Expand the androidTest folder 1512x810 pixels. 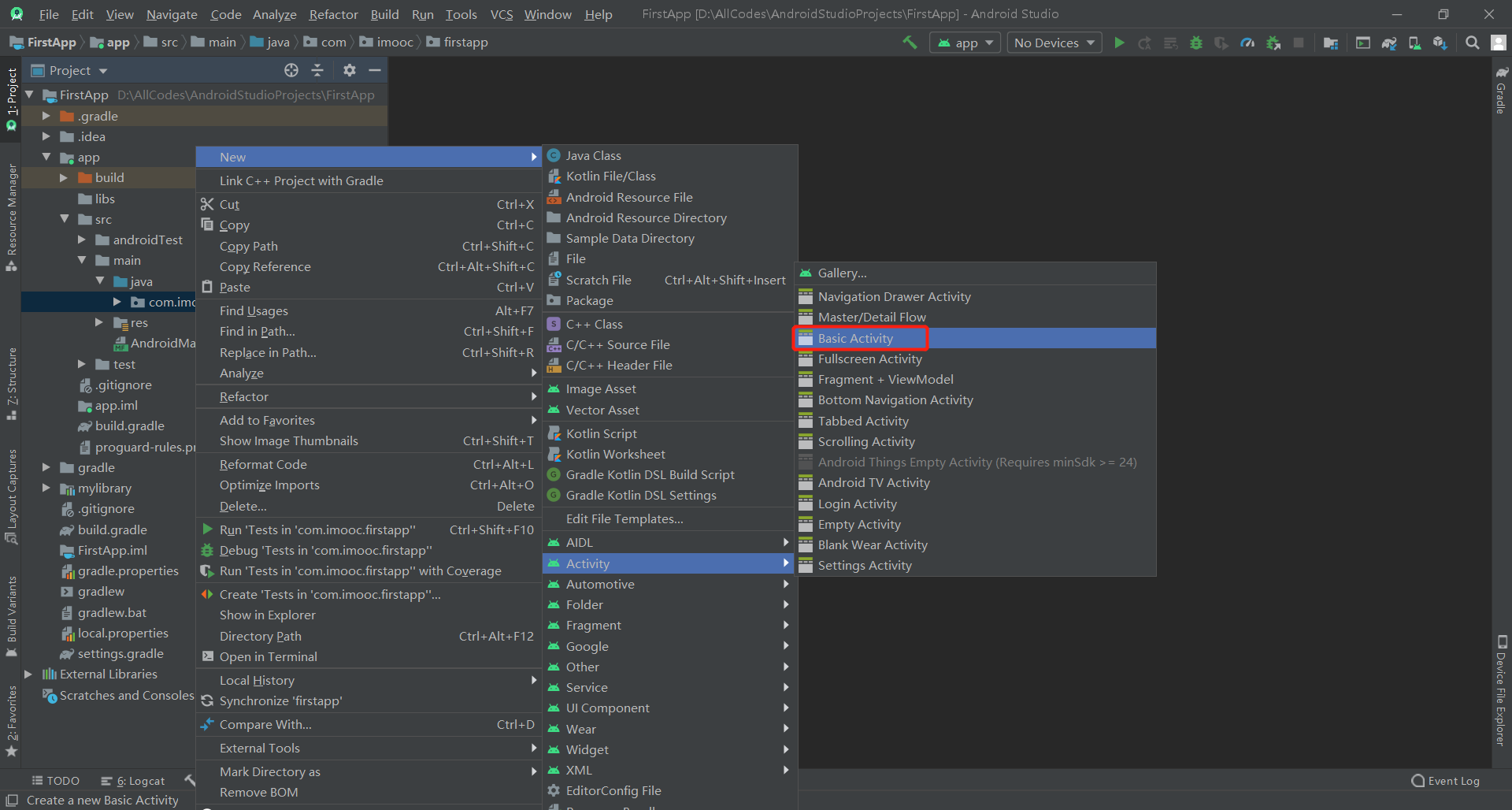pyautogui.click(x=81, y=240)
